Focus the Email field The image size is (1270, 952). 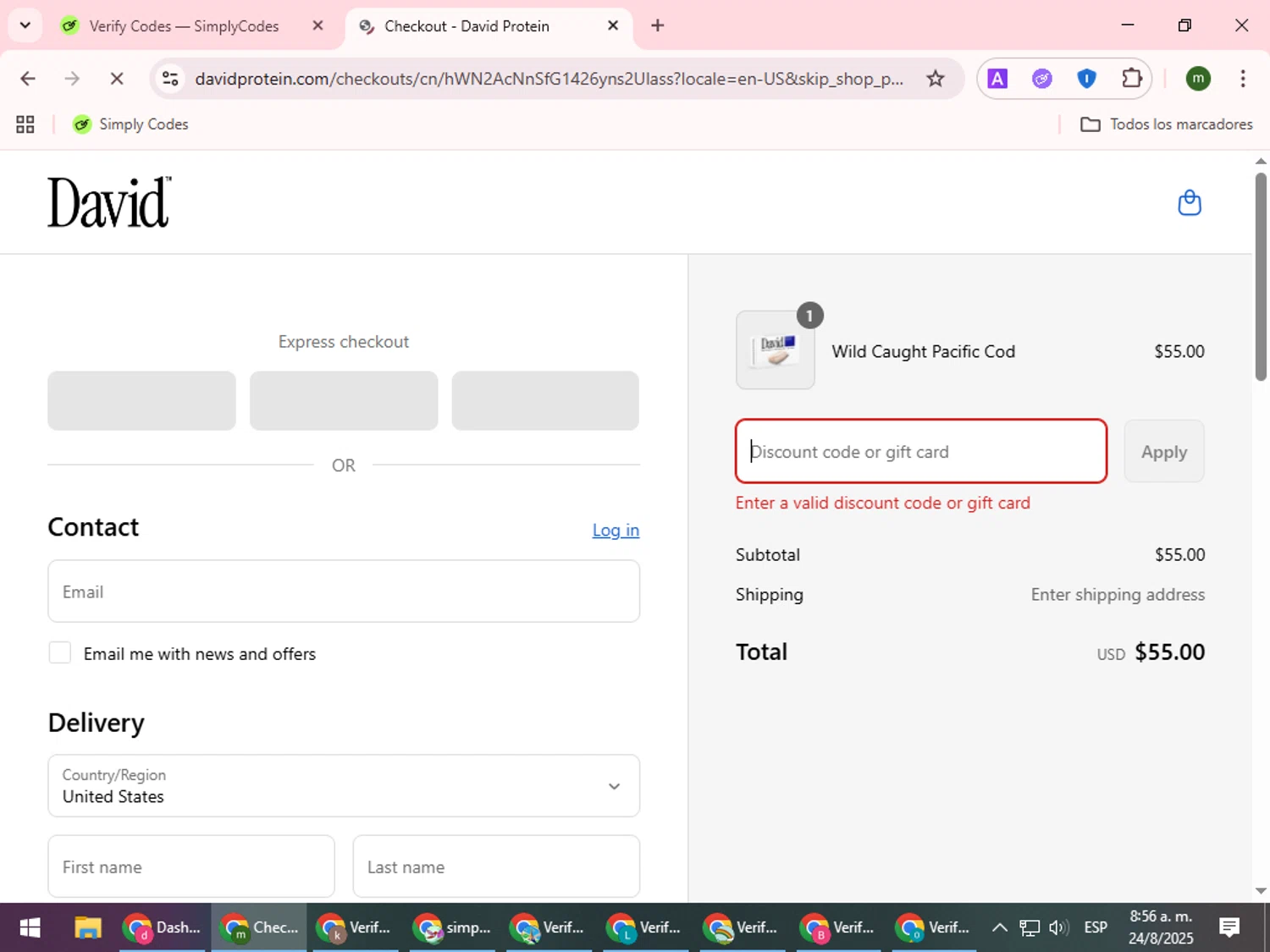point(344,592)
